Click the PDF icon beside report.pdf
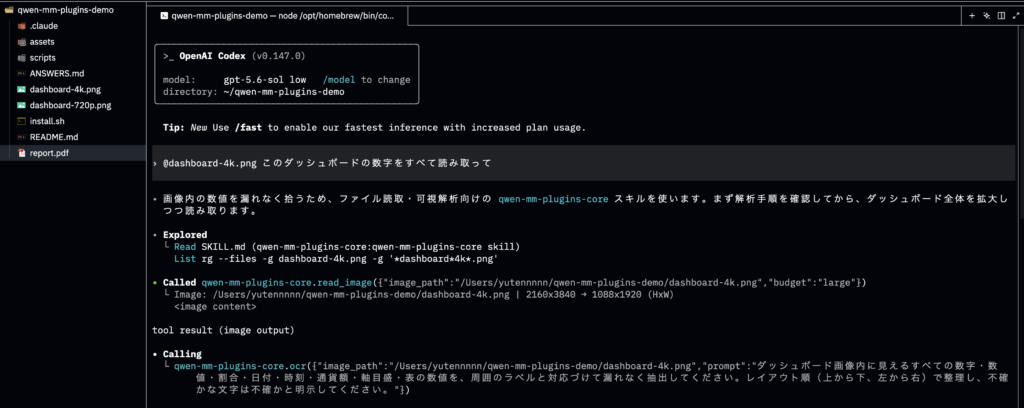This screenshot has width=1024, height=408. tap(22, 153)
